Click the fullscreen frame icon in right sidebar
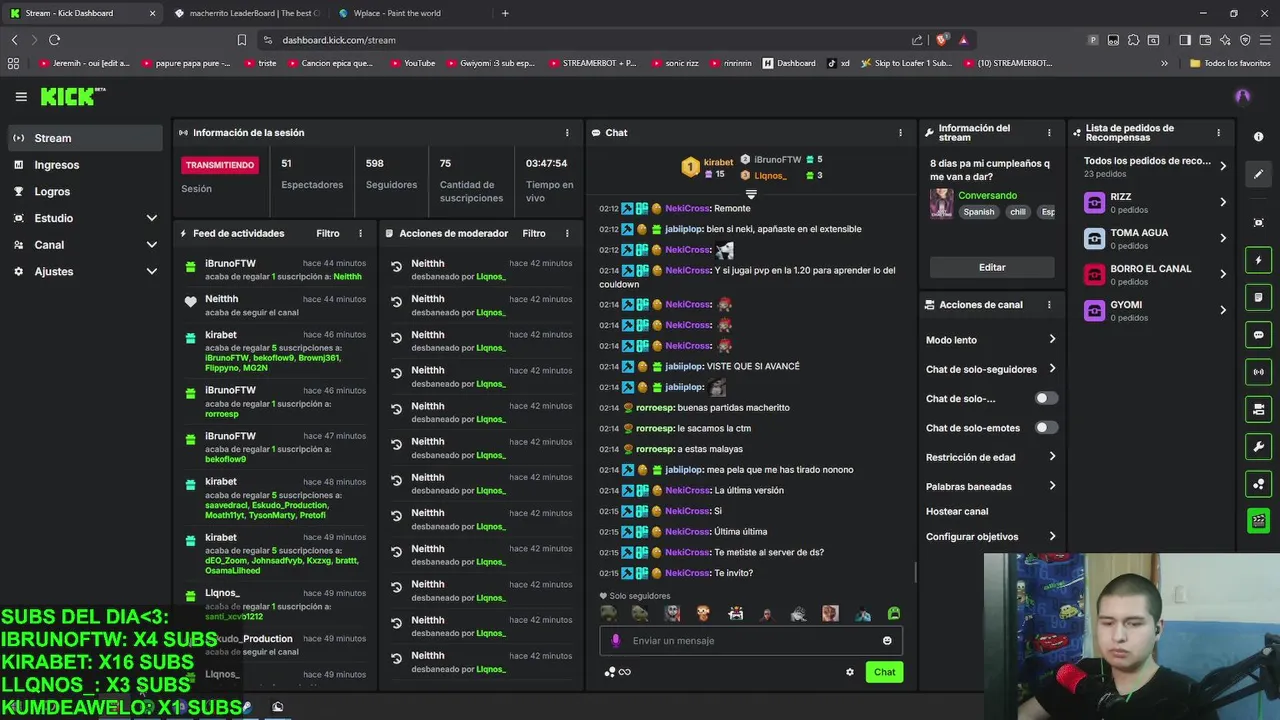1280x720 pixels. [1259, 223]
